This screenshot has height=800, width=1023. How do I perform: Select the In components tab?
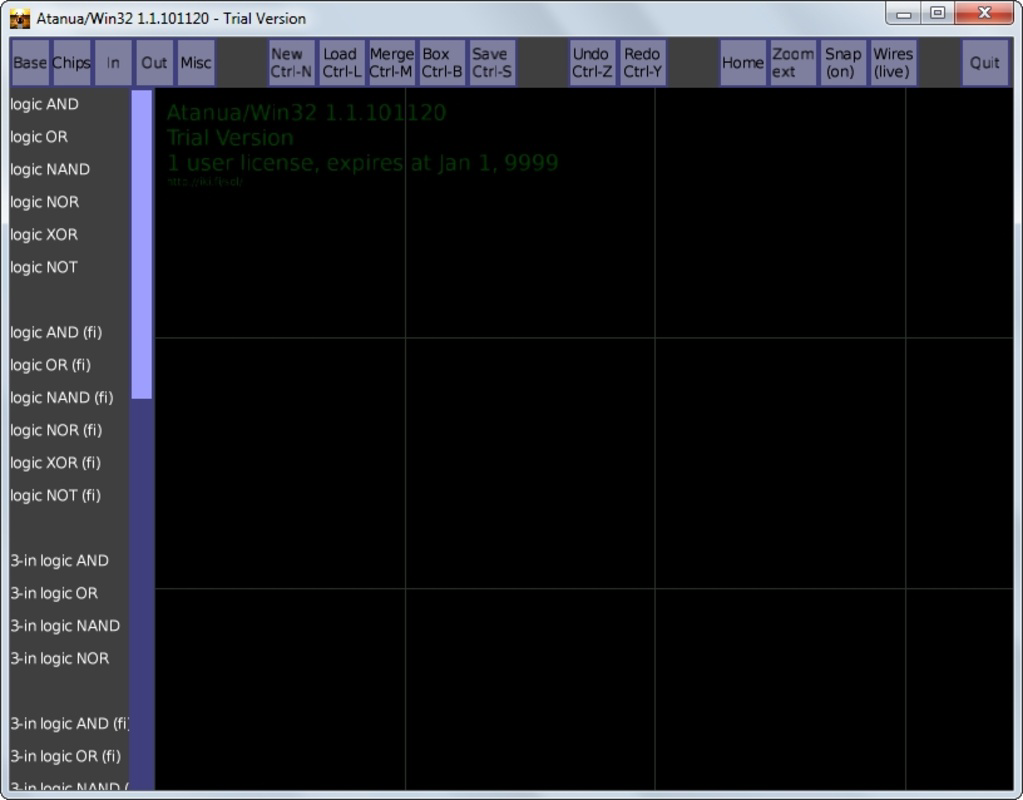[113, 63]
